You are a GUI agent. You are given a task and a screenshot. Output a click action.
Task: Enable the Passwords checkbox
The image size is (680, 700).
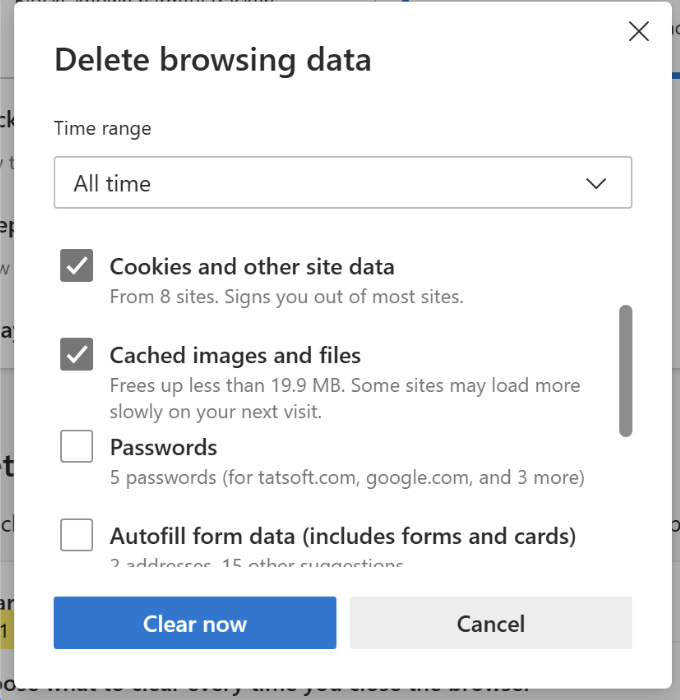click(x=77, y=446)
